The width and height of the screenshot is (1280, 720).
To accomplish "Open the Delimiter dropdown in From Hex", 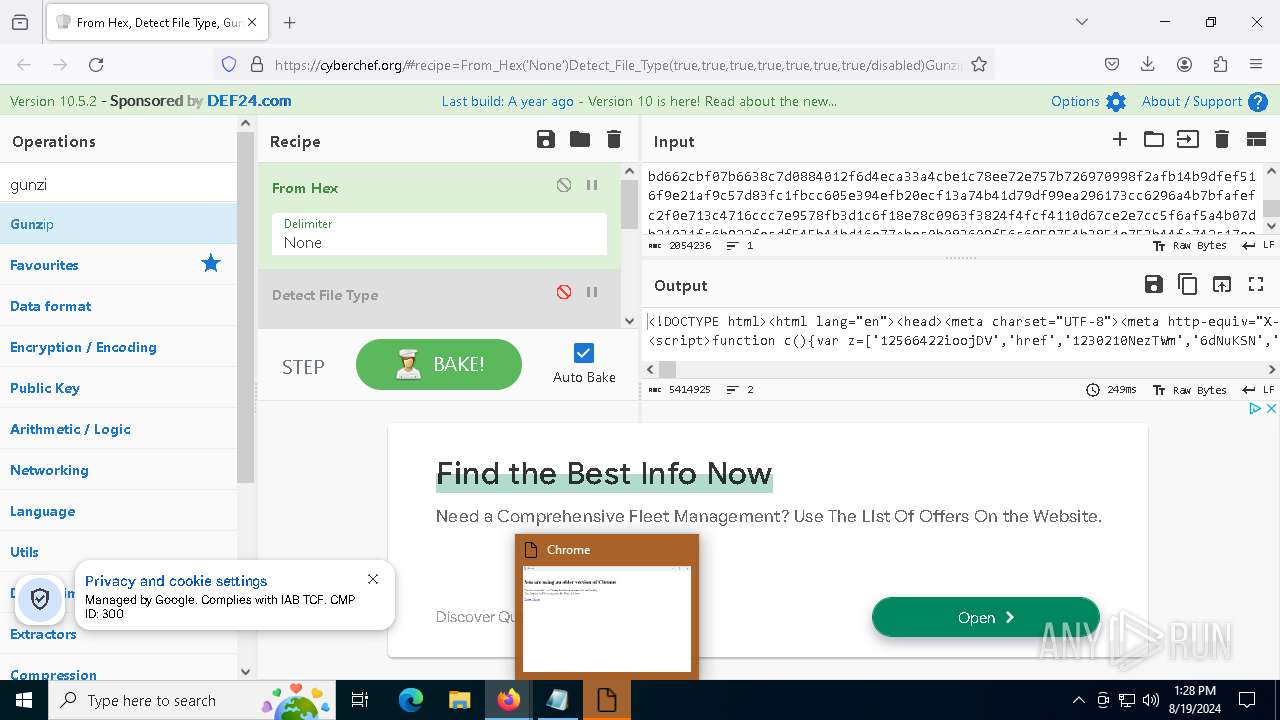I will (x=439, y=234).
